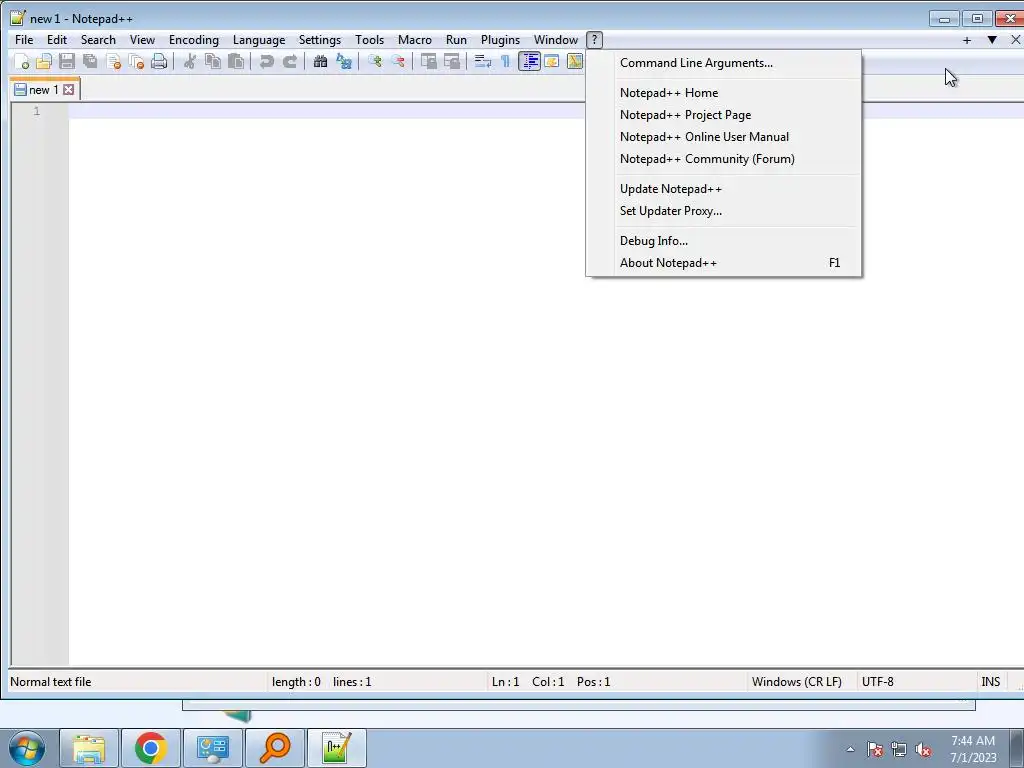Click the Windows (CR LF) status field

click(x=800, y=682)
